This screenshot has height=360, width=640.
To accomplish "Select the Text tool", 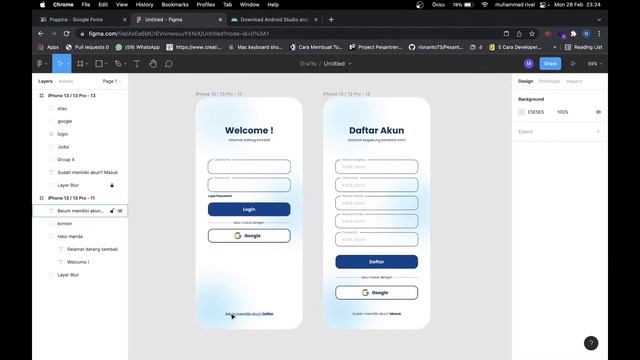I will tap(137, 64).
